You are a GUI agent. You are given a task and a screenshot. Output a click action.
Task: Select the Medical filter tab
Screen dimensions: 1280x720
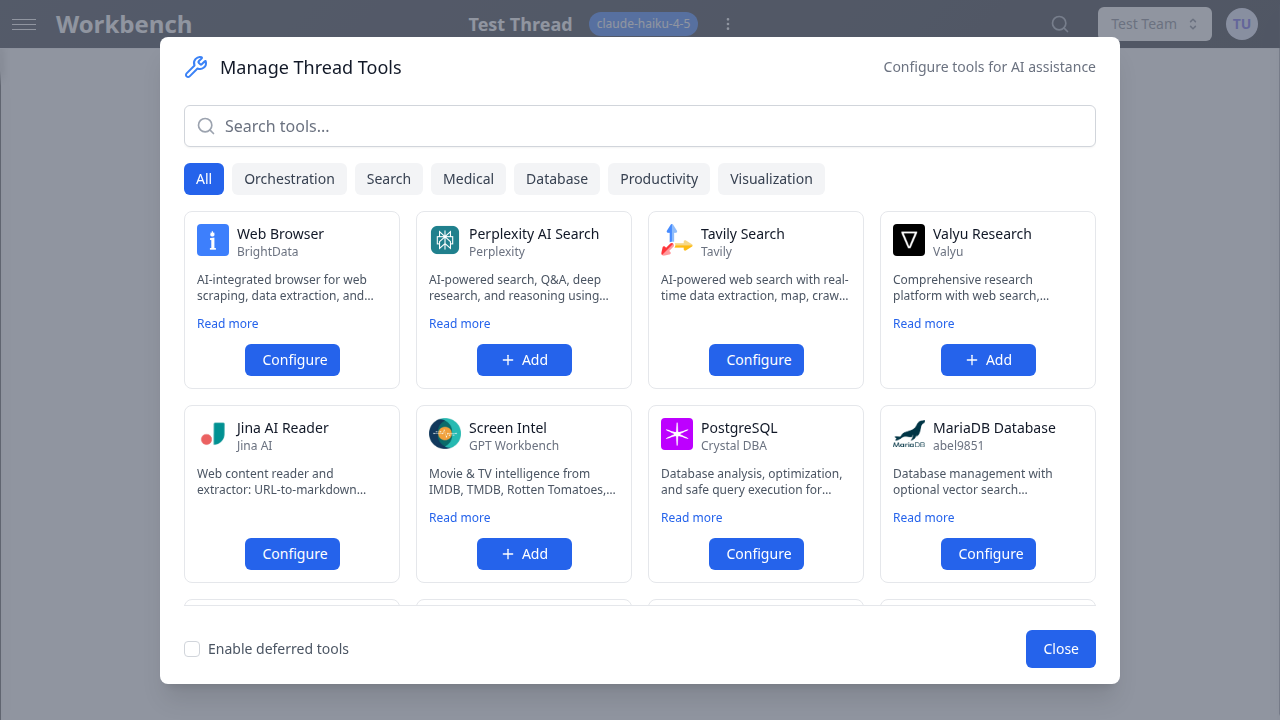[468, 178]
